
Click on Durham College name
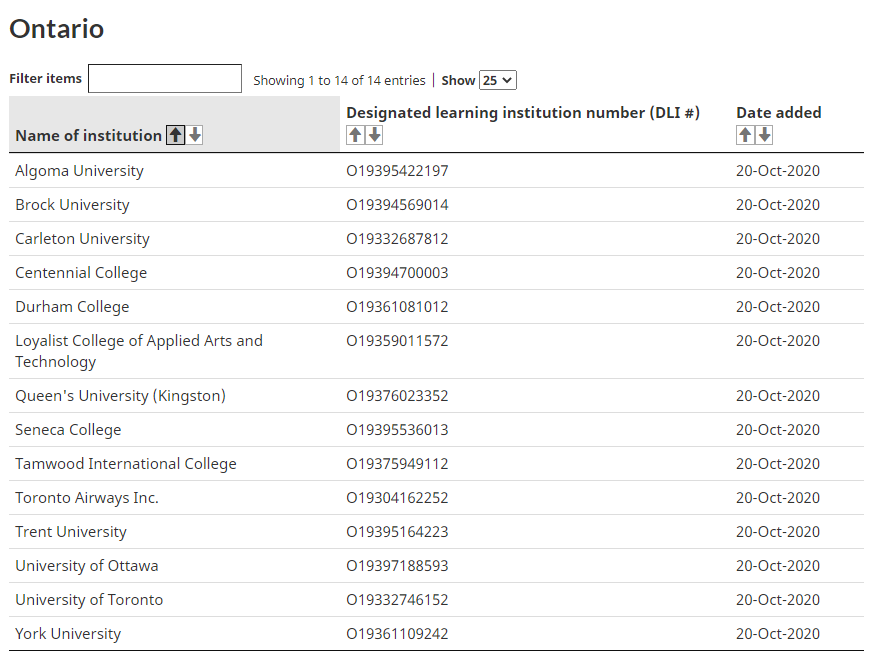(72, 307)
